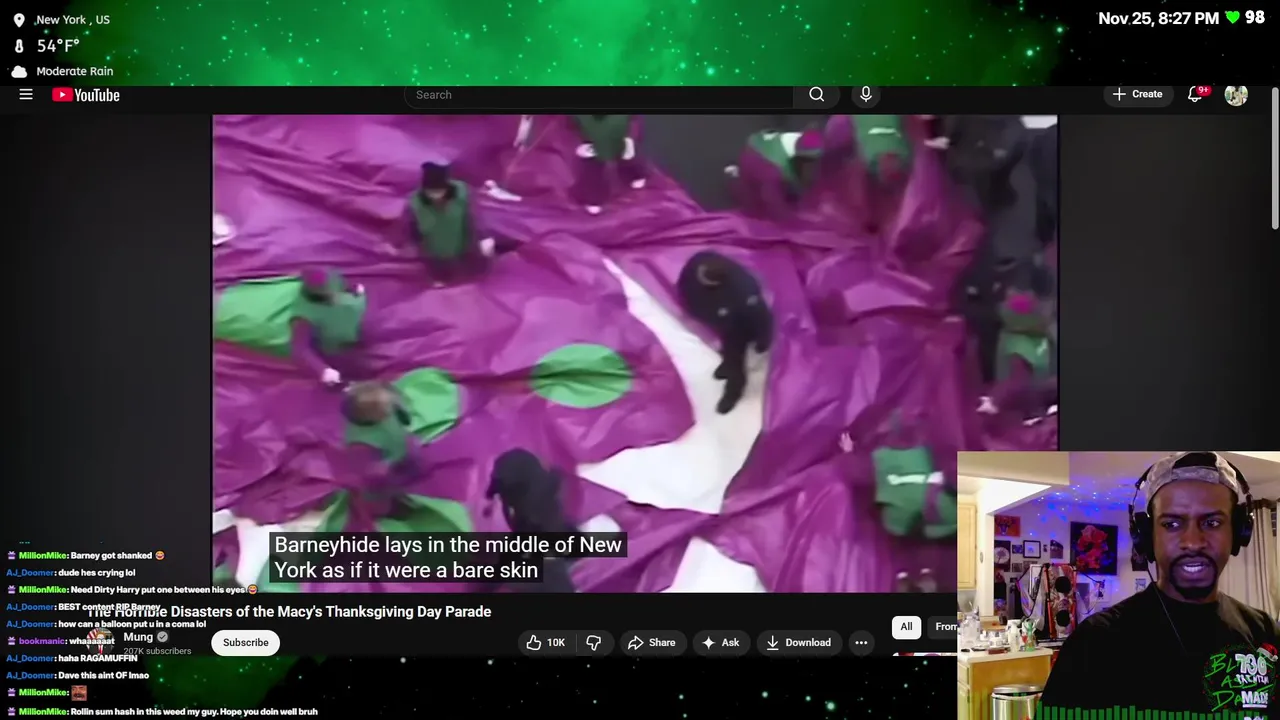Download the video
The height and width of the screenshot is (720, 1280).
[x=799, y=642]
